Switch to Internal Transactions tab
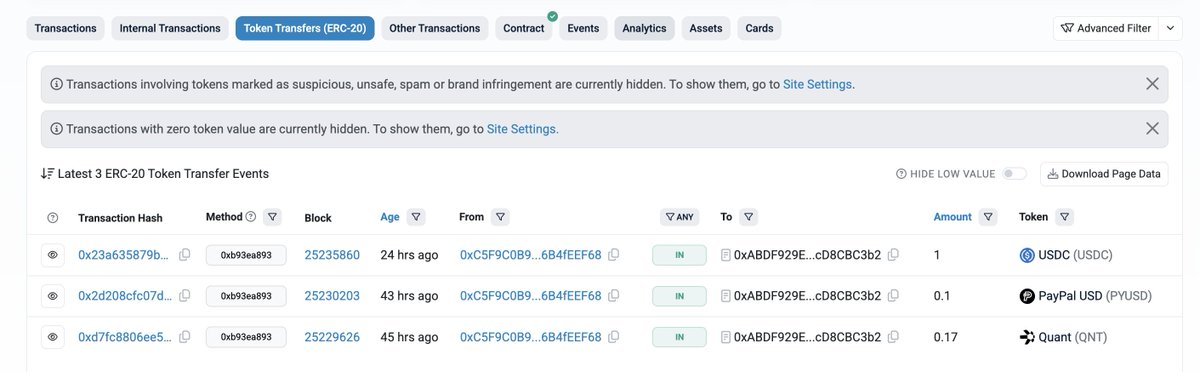The image size is (1200, 372). [170, 28]
